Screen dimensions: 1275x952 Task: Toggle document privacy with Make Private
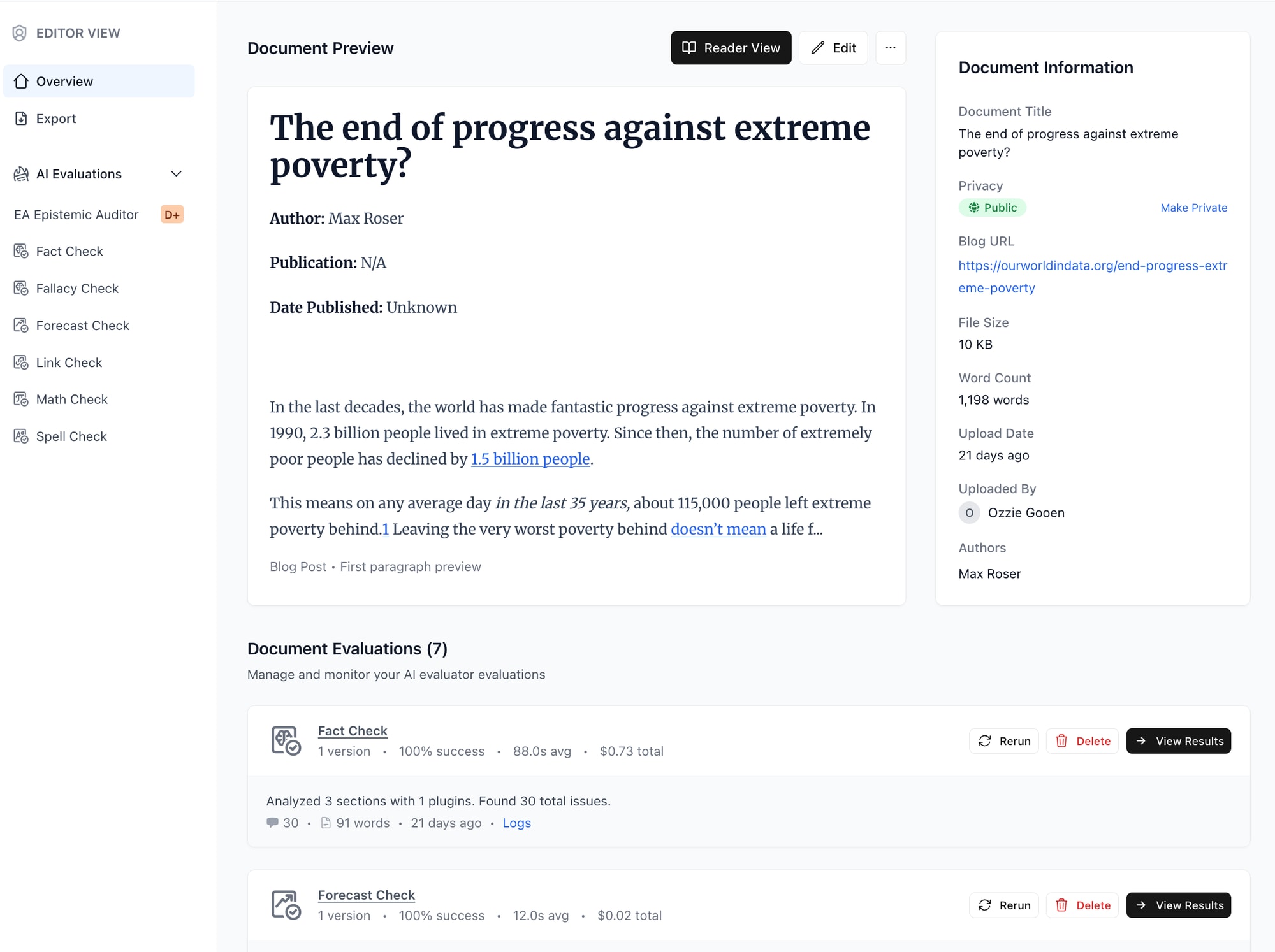point(1193,208)
